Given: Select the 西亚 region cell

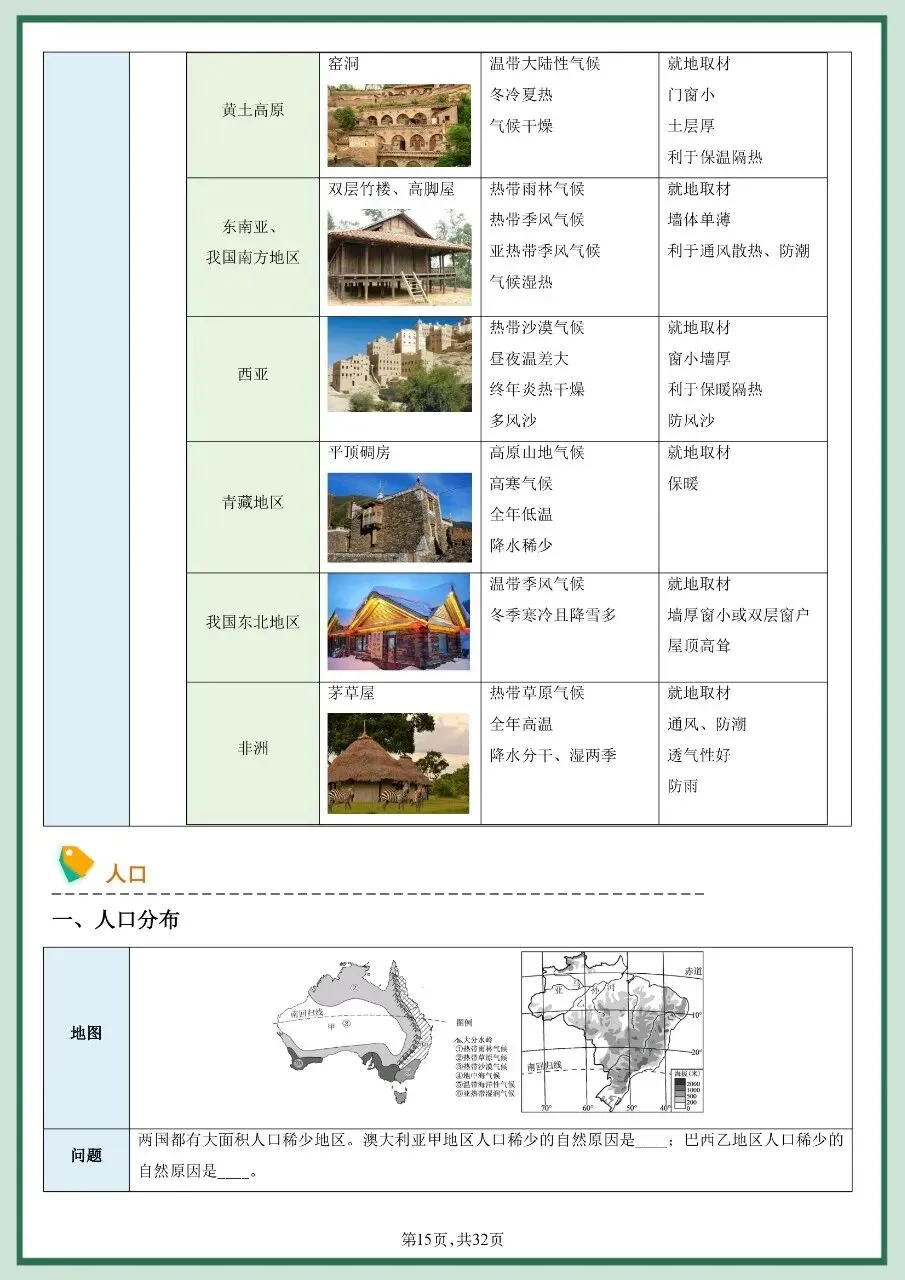Looking at the screenshot, I should 253,379.
